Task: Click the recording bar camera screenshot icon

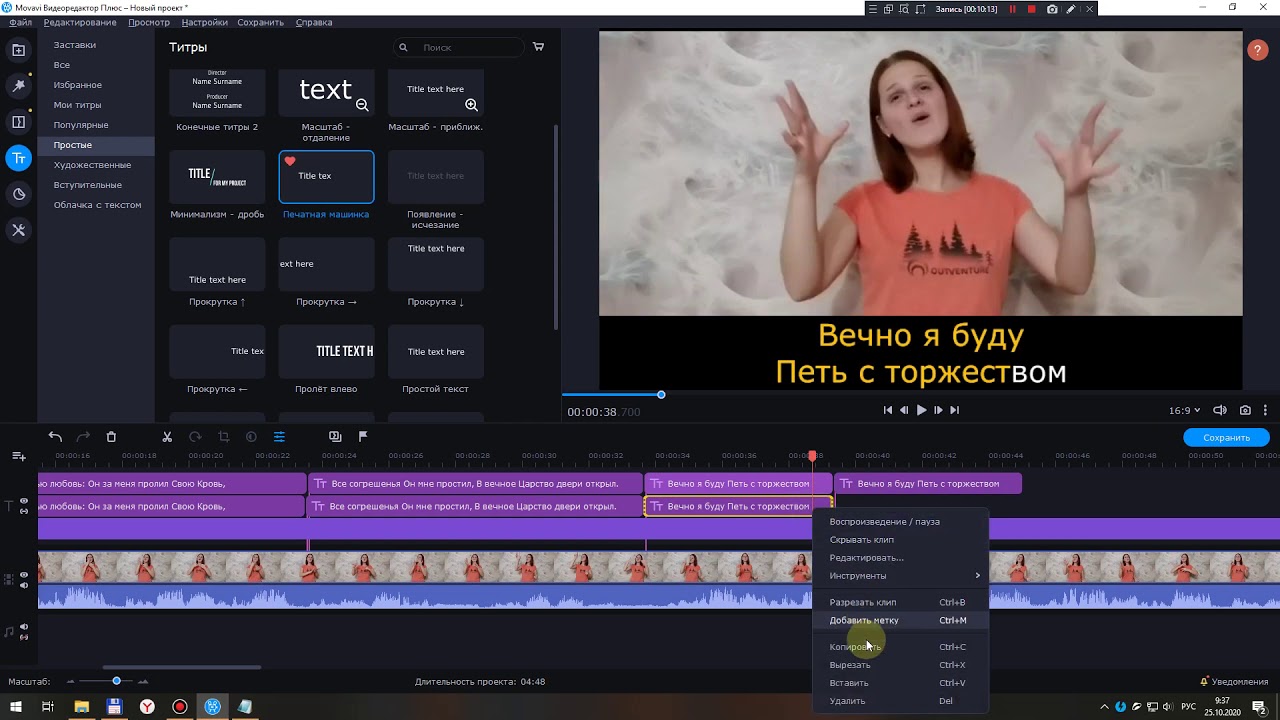Action: click(x=1052, y=9)
